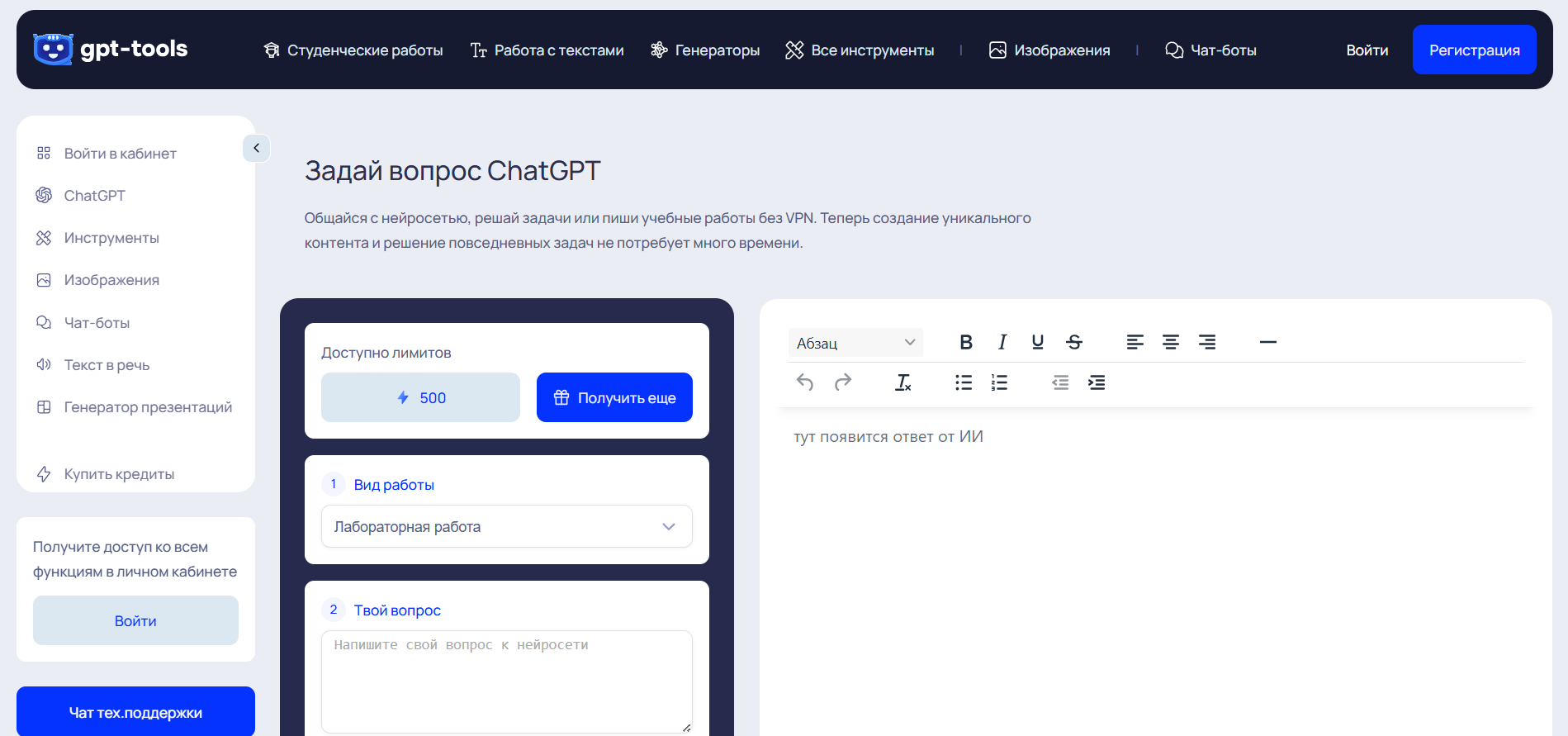Open Генератор презентаций in sidebar
The width and height of the screenshot is (1568, 736).
pyautogui.click(x=148, y=407)
